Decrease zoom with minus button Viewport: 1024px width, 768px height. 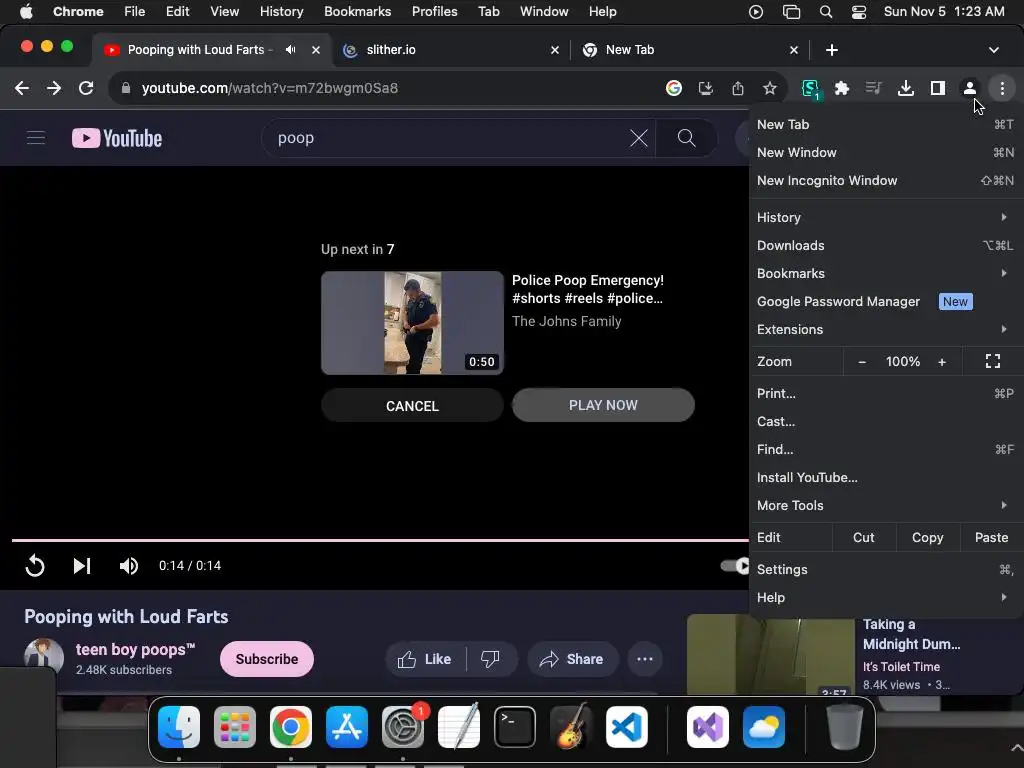tap(862, 362)
